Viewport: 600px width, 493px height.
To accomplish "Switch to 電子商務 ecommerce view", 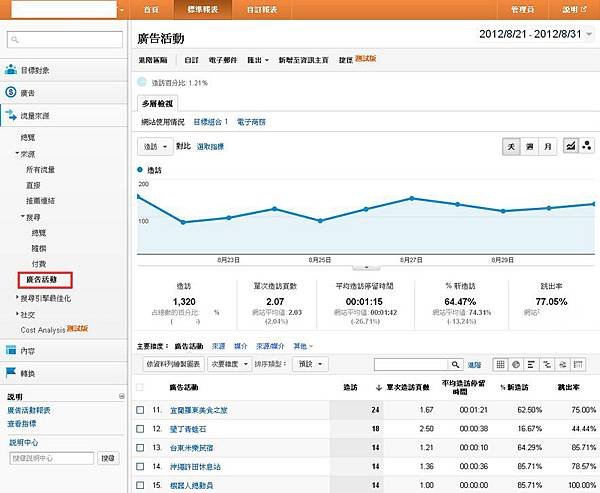I will pos(251,122).
